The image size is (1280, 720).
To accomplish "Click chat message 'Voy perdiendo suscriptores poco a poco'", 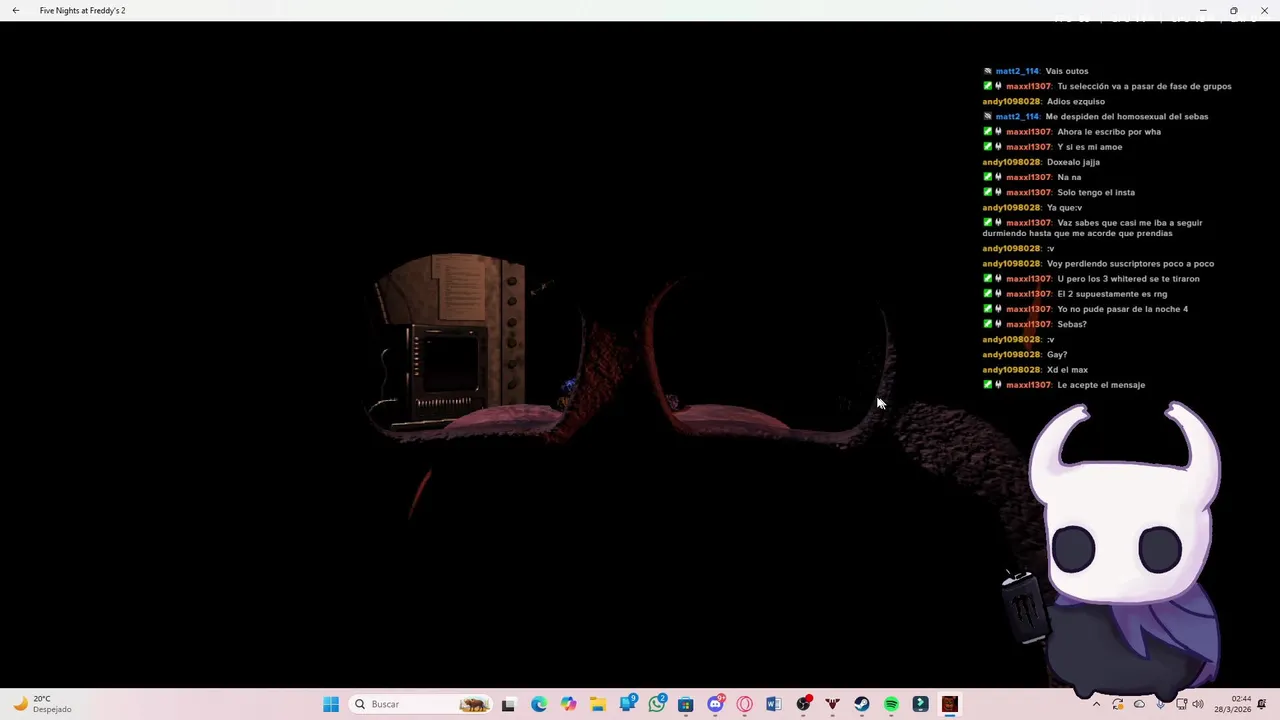I will [x=1130, y=263].
